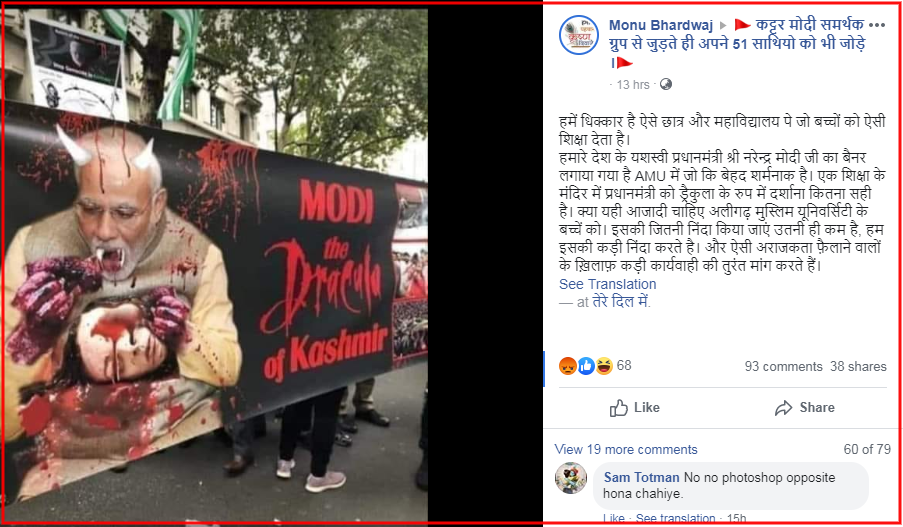Click the 13 hrs post timestamp
903x527 pixels.
point(633,85)
